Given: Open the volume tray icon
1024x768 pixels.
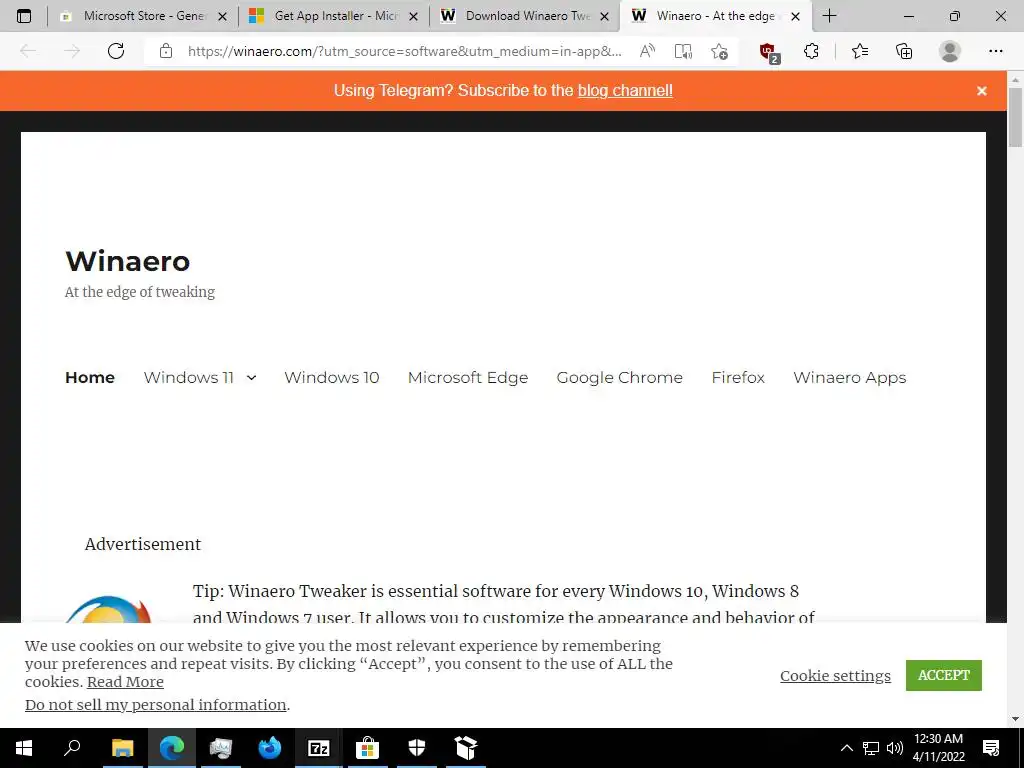Looking at the screenshot, I should point(895,748).
